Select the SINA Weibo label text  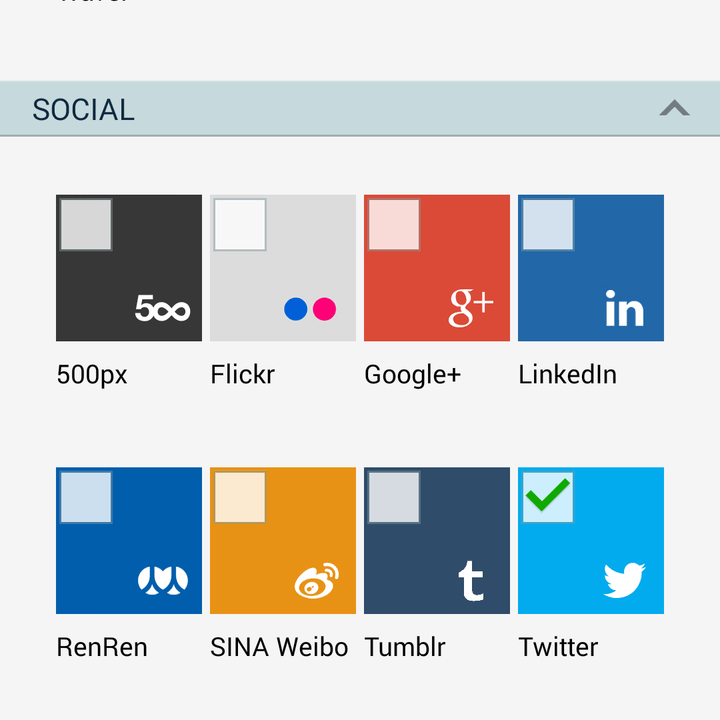[x=279, y=647]
